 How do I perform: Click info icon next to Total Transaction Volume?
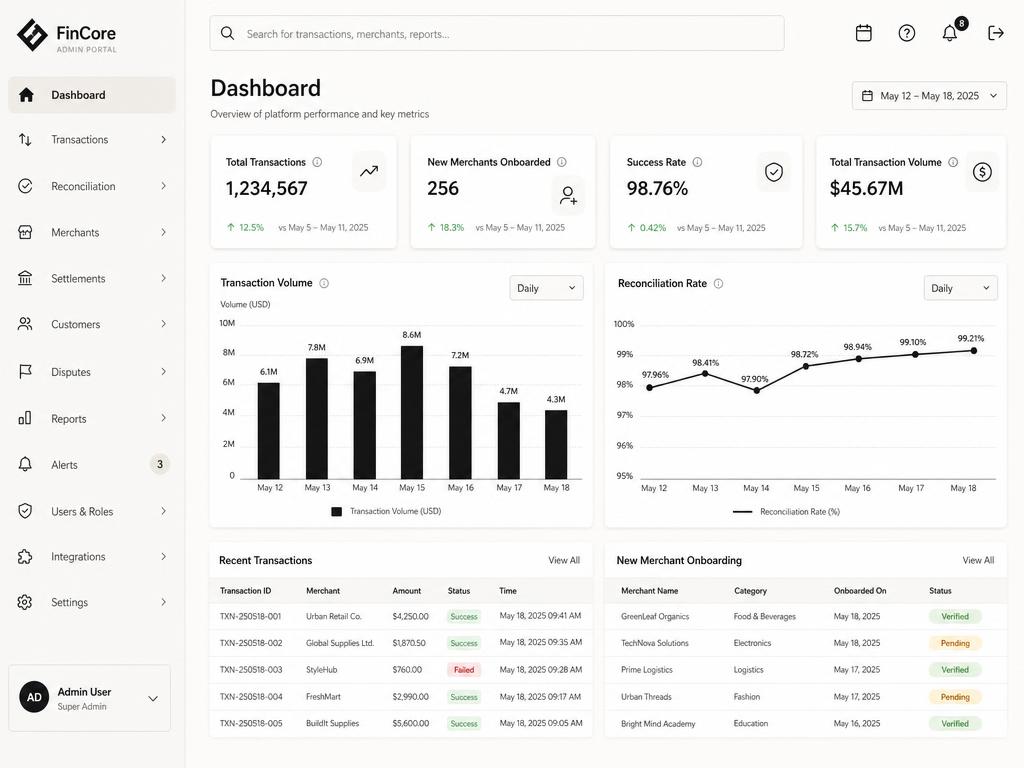[x=953, y=162]
